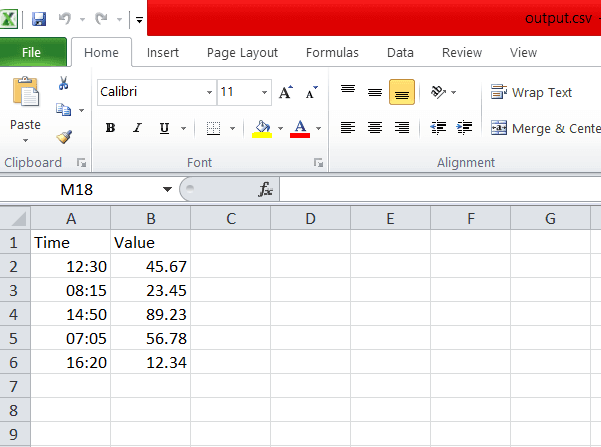The height and width of the screenshot is (447, 601).
Task: Open the Review tab
Action: point(462,53)
